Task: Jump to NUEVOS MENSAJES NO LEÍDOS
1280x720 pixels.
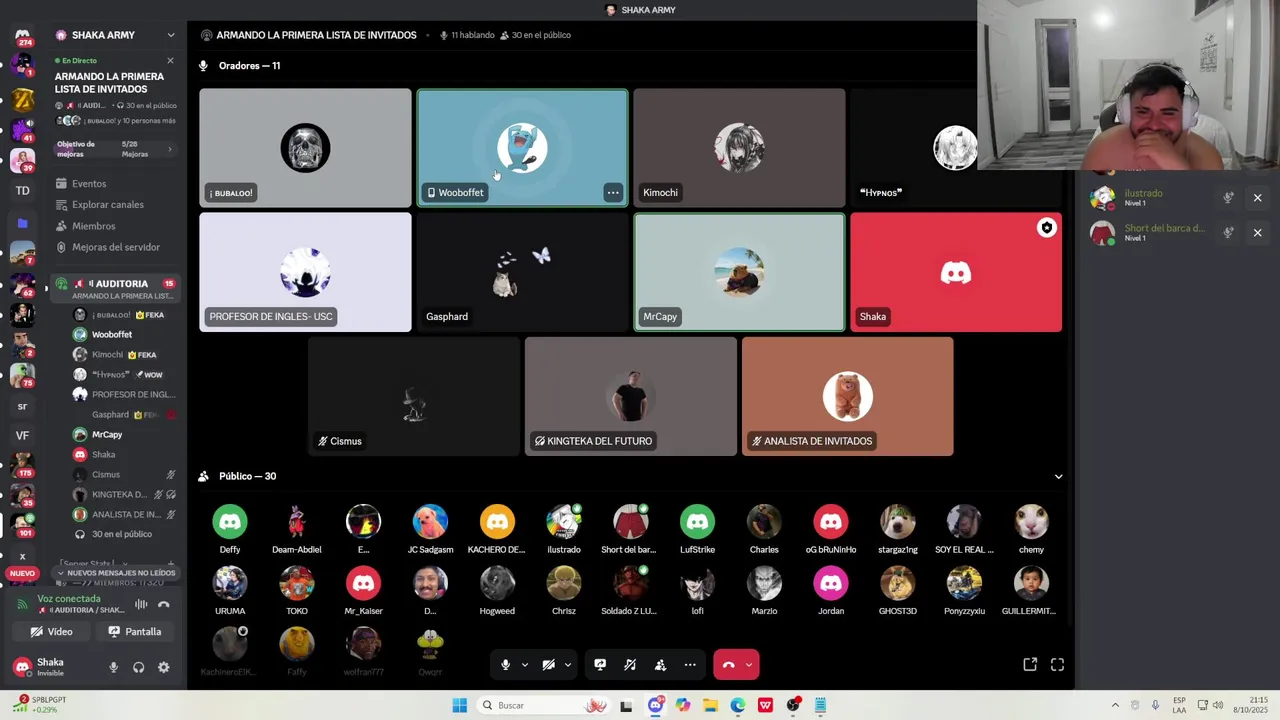Action: click(x=116, y=573)
